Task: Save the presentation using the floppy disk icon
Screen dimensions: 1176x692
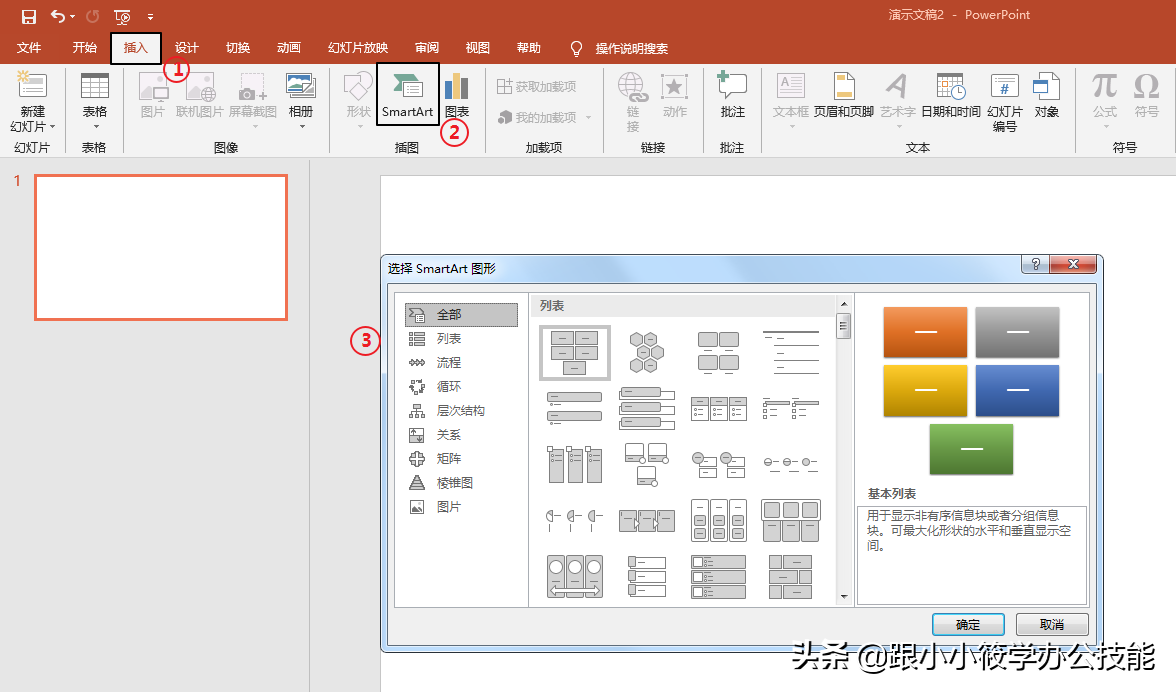Action: [x=28, y=16]
